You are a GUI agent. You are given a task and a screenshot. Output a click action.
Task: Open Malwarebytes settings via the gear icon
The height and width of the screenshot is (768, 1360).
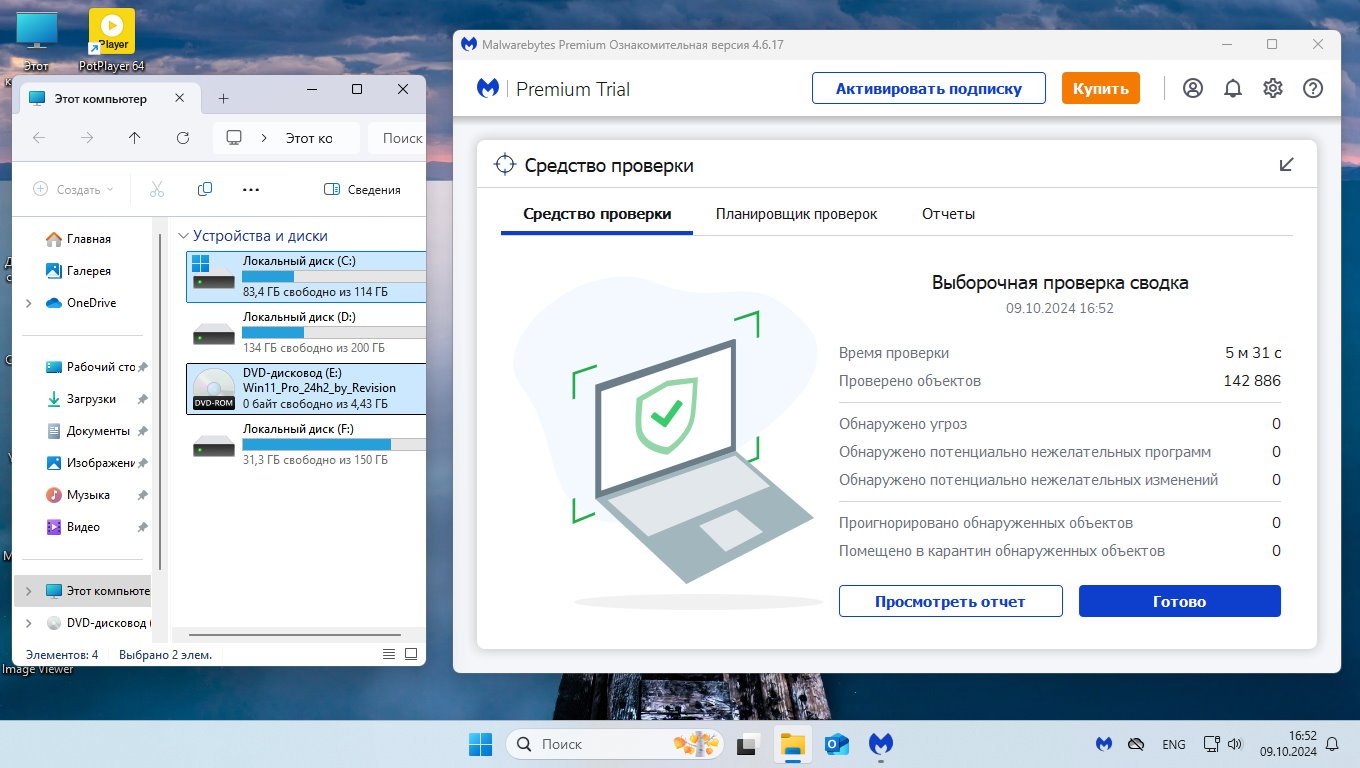click(1273, 88)
